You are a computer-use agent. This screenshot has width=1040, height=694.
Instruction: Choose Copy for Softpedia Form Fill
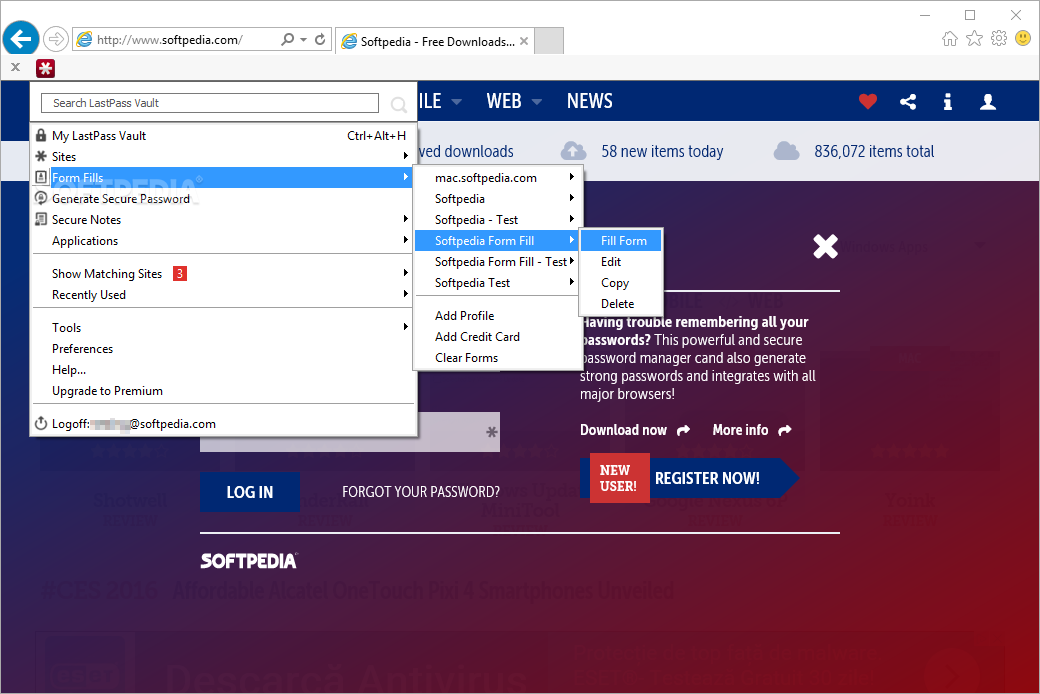coord(621,283)
